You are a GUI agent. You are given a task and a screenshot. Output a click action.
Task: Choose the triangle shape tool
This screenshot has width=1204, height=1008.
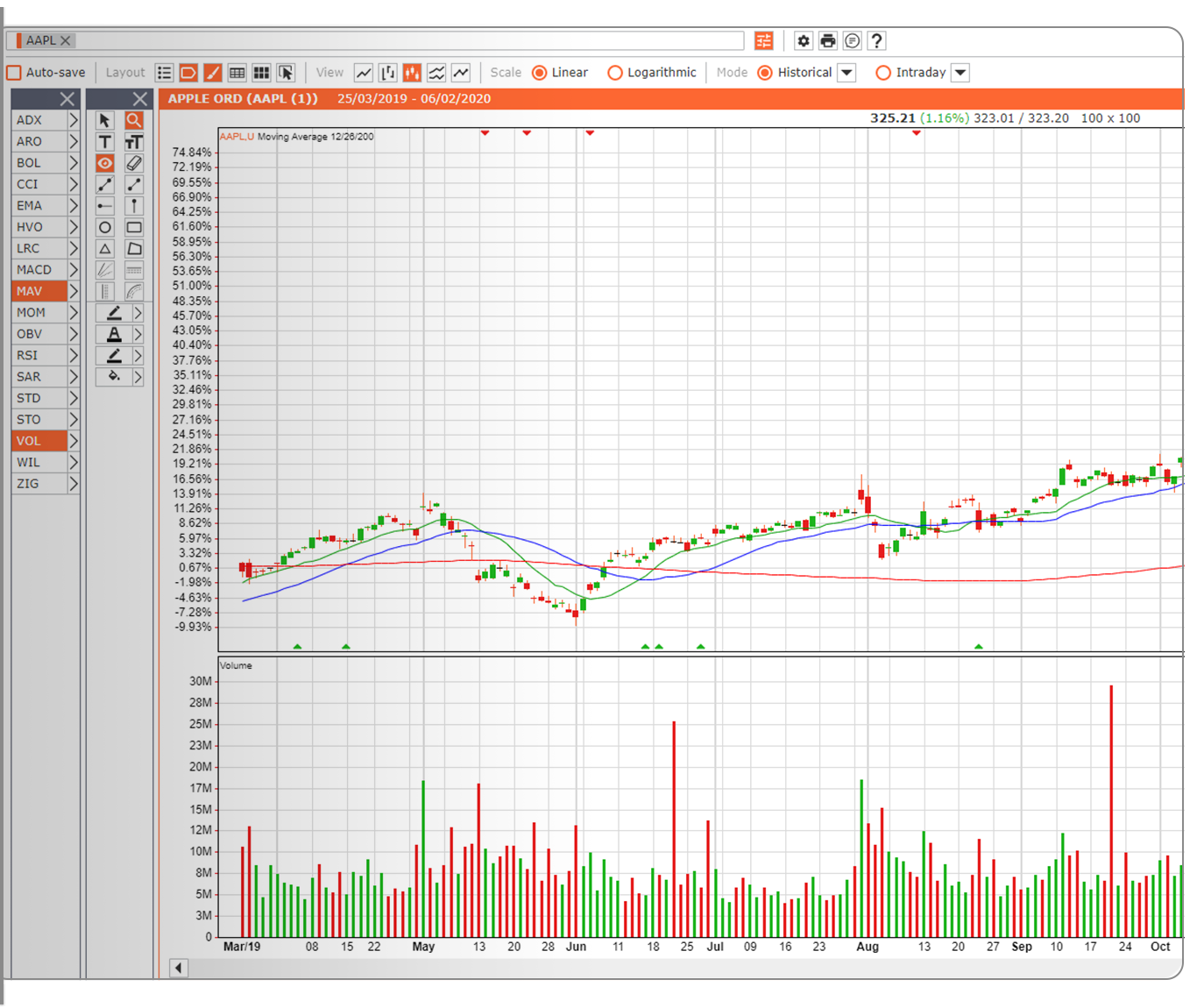(x=105, y=249)
